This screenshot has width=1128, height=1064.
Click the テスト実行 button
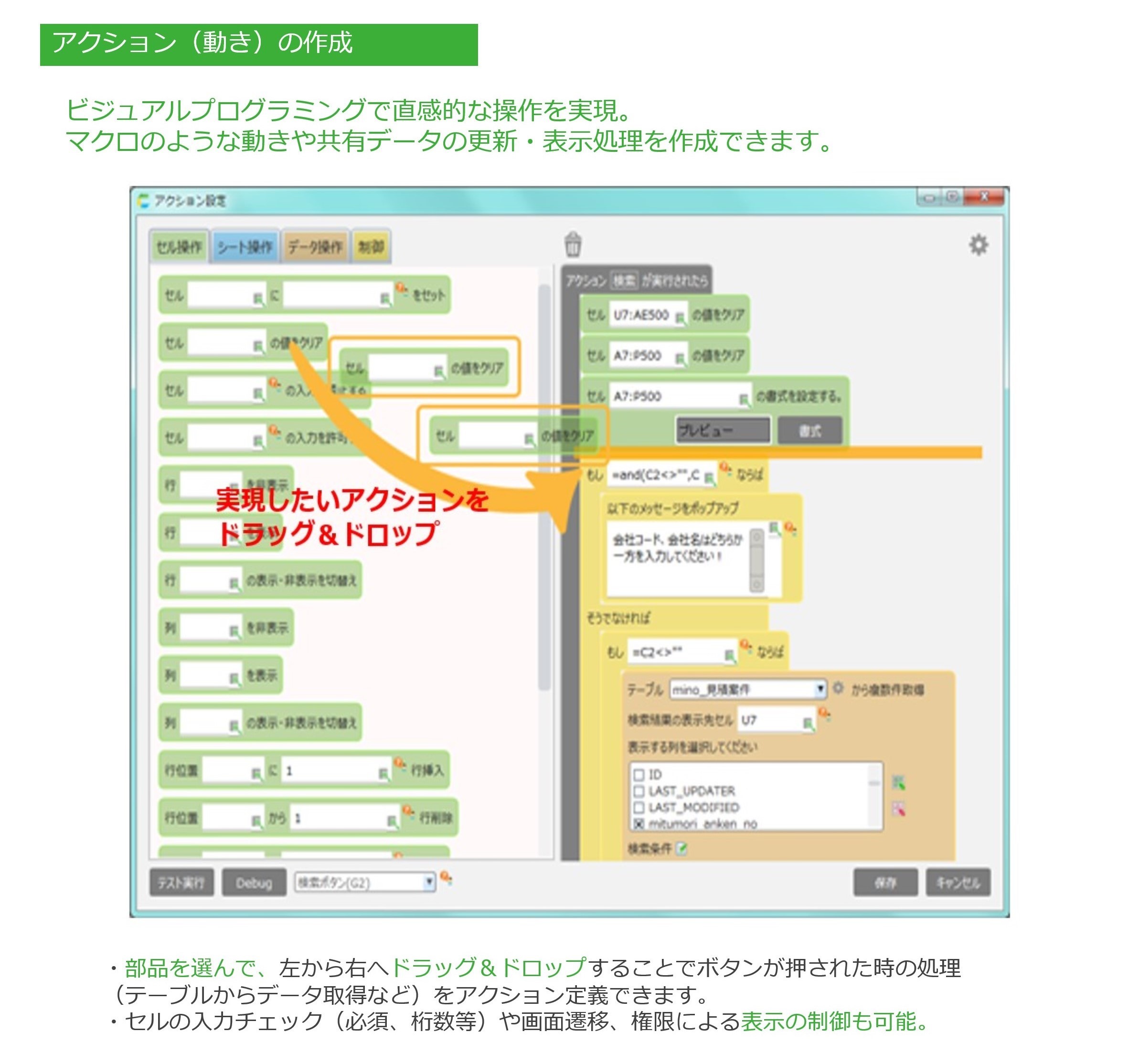(181, 883)
